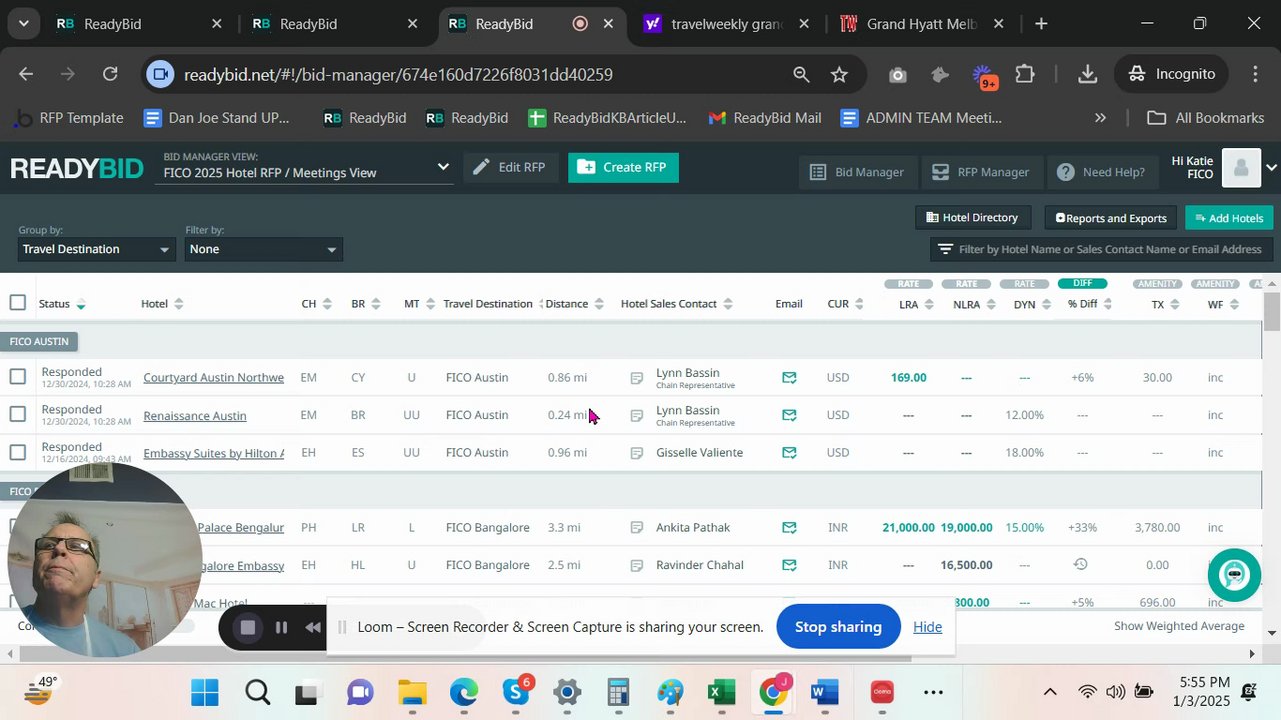Open email icon for Embassy Suites row
This screenshot has height=720, width=1281.
tap(789, 453)
